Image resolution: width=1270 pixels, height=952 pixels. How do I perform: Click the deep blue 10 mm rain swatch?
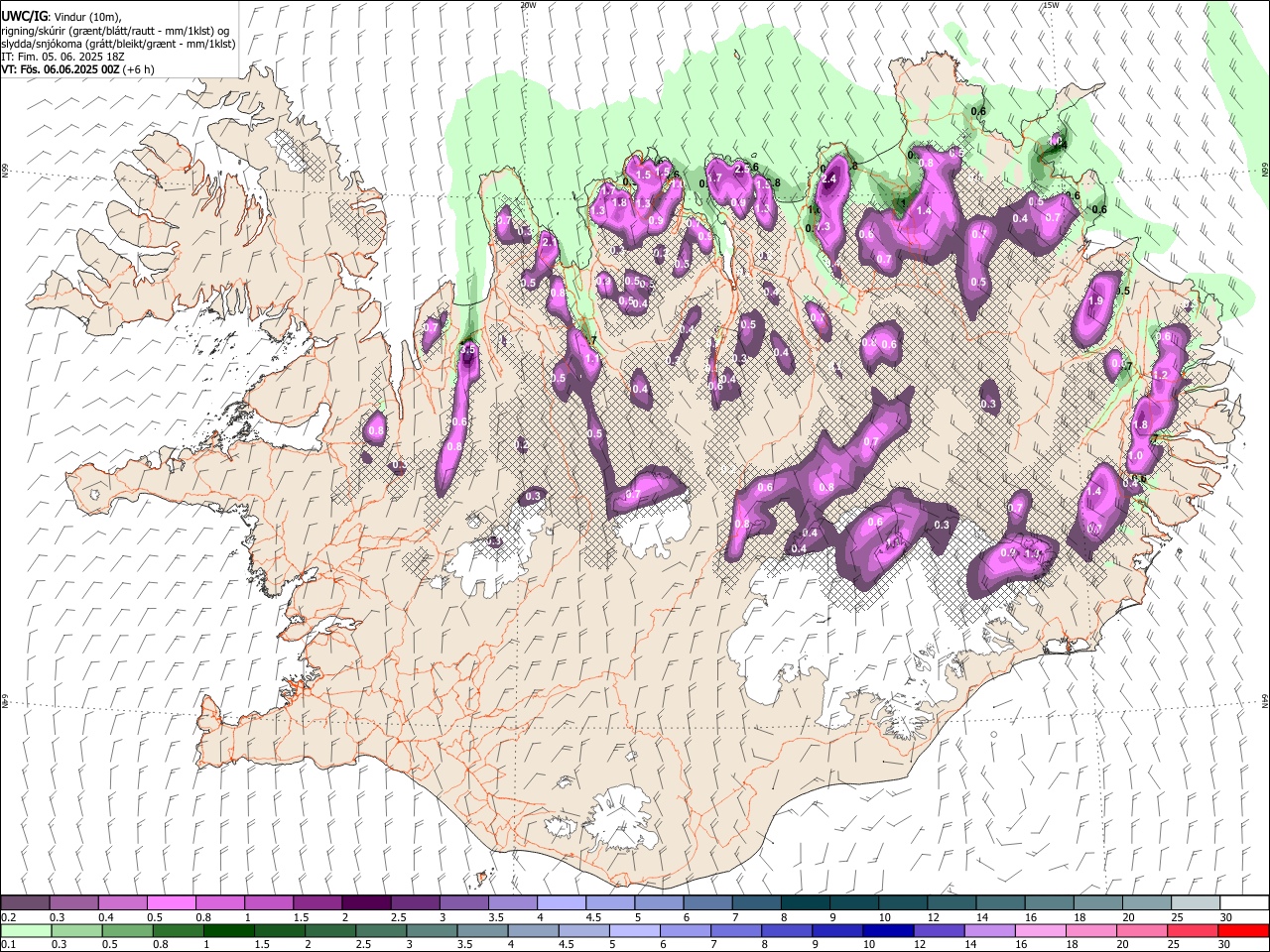pyautogui.click(x=887, y=930)
